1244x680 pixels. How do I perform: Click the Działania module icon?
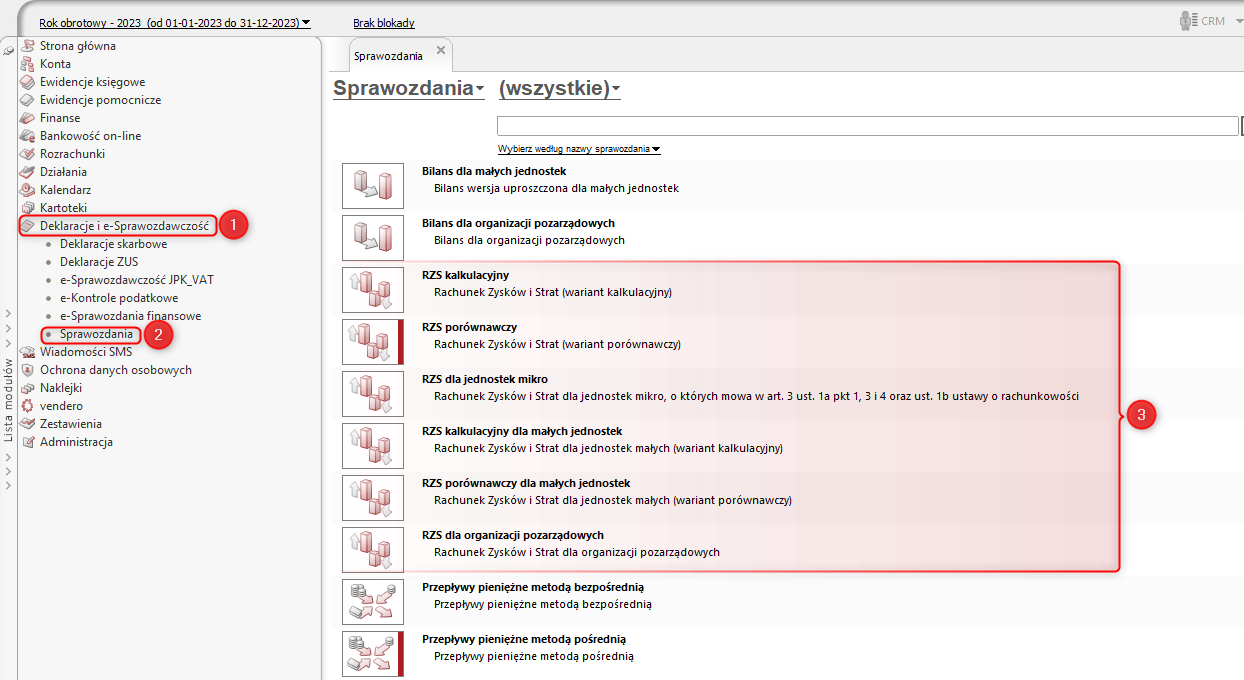point(28,172)
